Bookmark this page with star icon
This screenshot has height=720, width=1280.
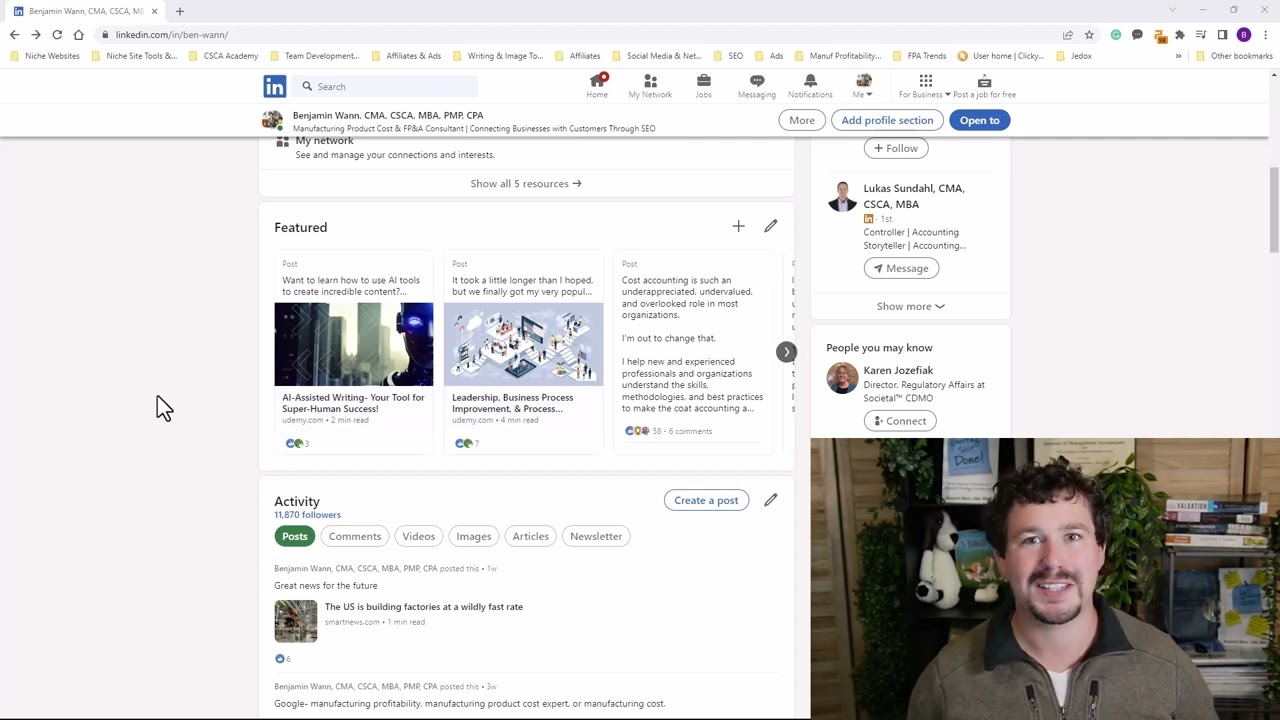[1089, 35]
